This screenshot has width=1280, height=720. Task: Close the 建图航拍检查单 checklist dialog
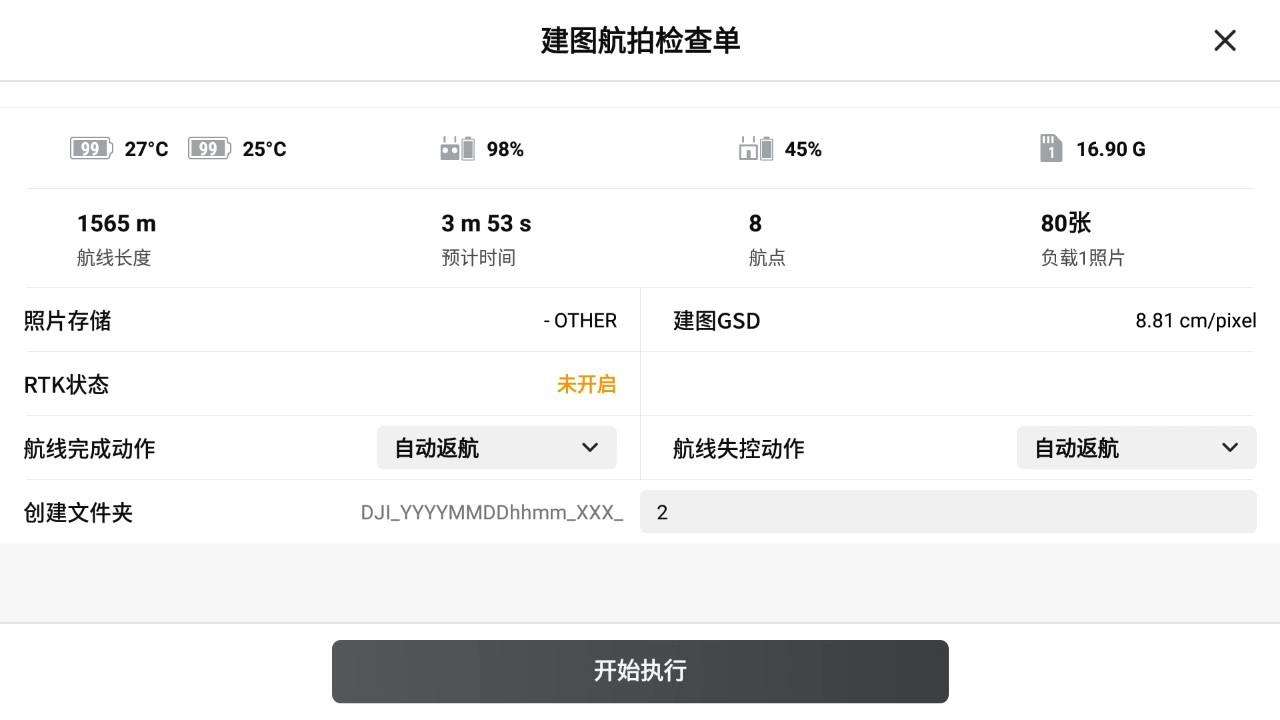(1225, 41)
